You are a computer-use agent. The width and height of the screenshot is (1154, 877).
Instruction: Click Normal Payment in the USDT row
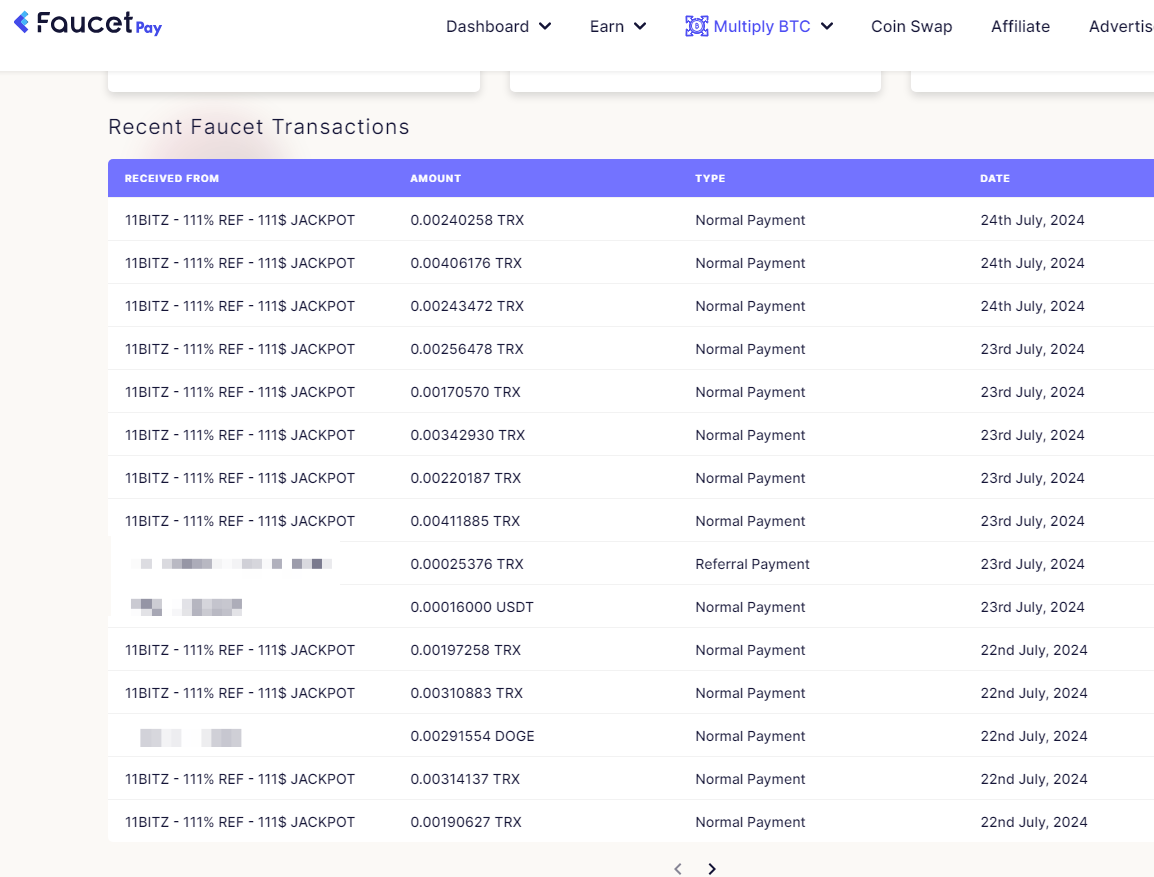coord(750,607)
